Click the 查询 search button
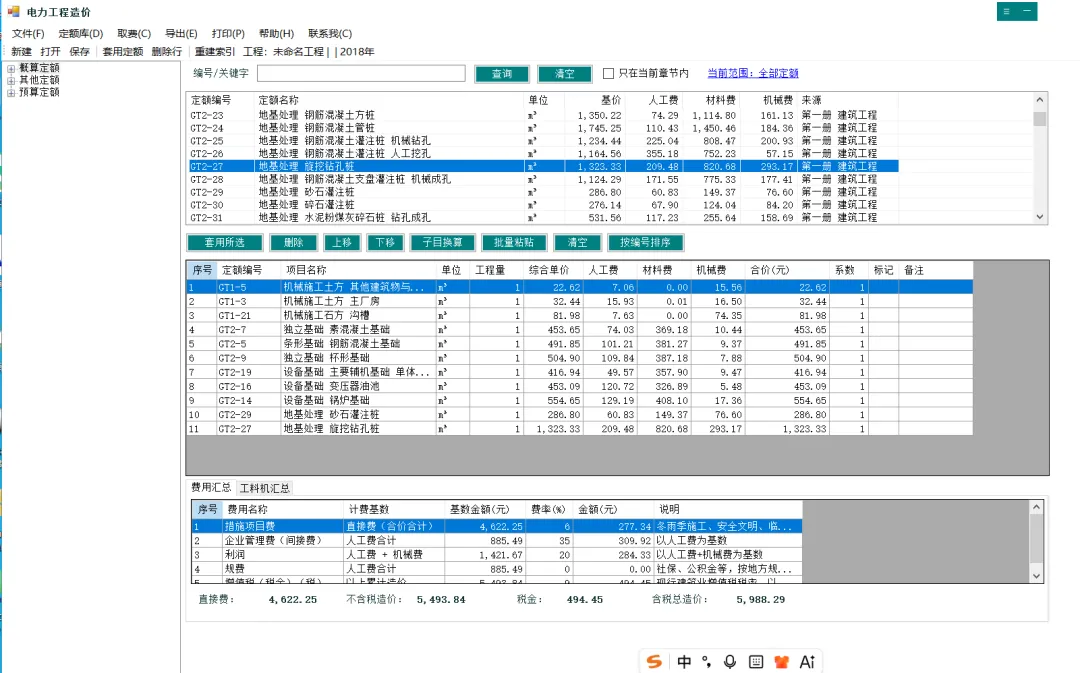Screen dimensions: 1080x673 tap(502, 74)
